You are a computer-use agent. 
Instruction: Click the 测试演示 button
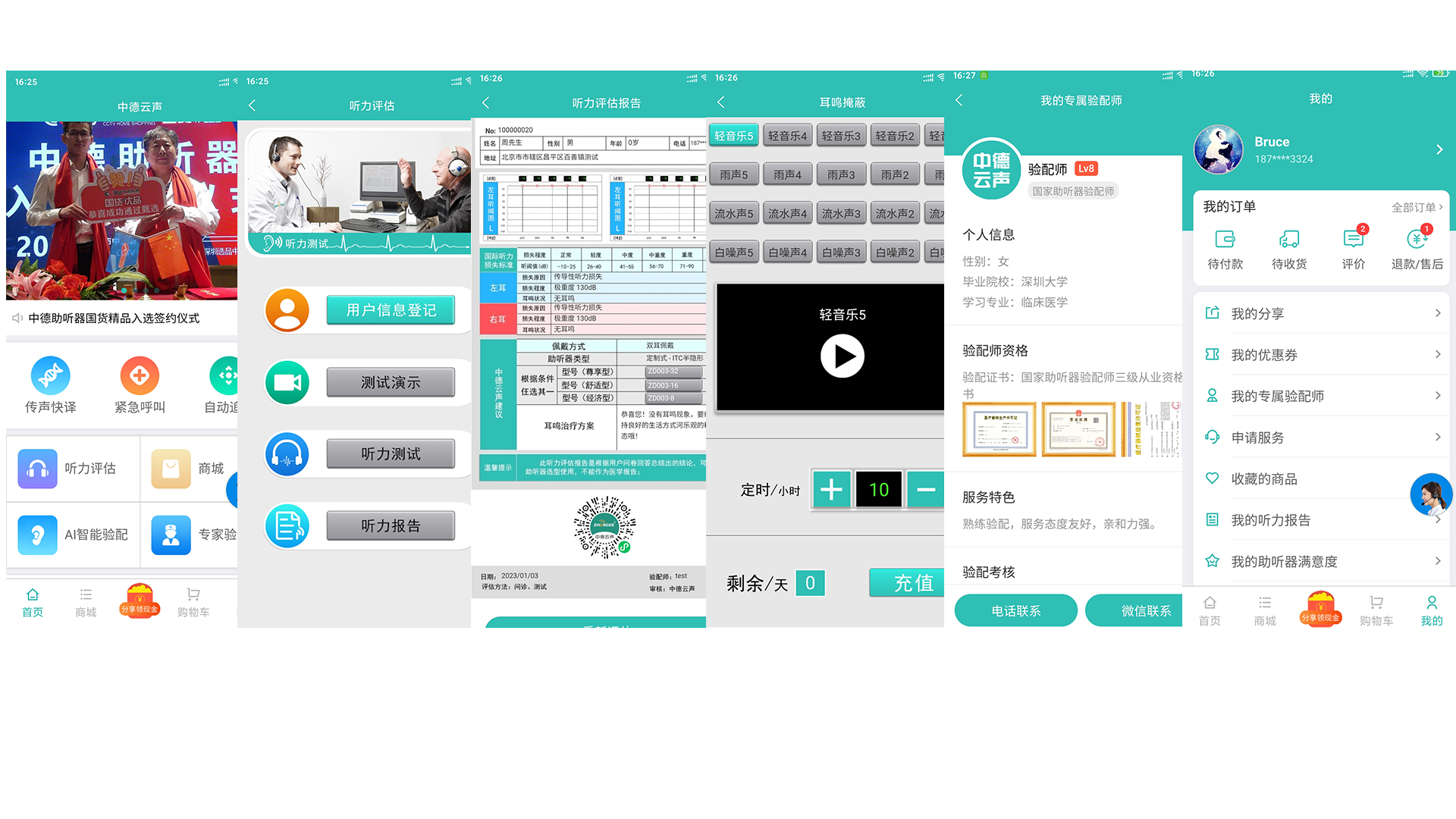[391, 382]
